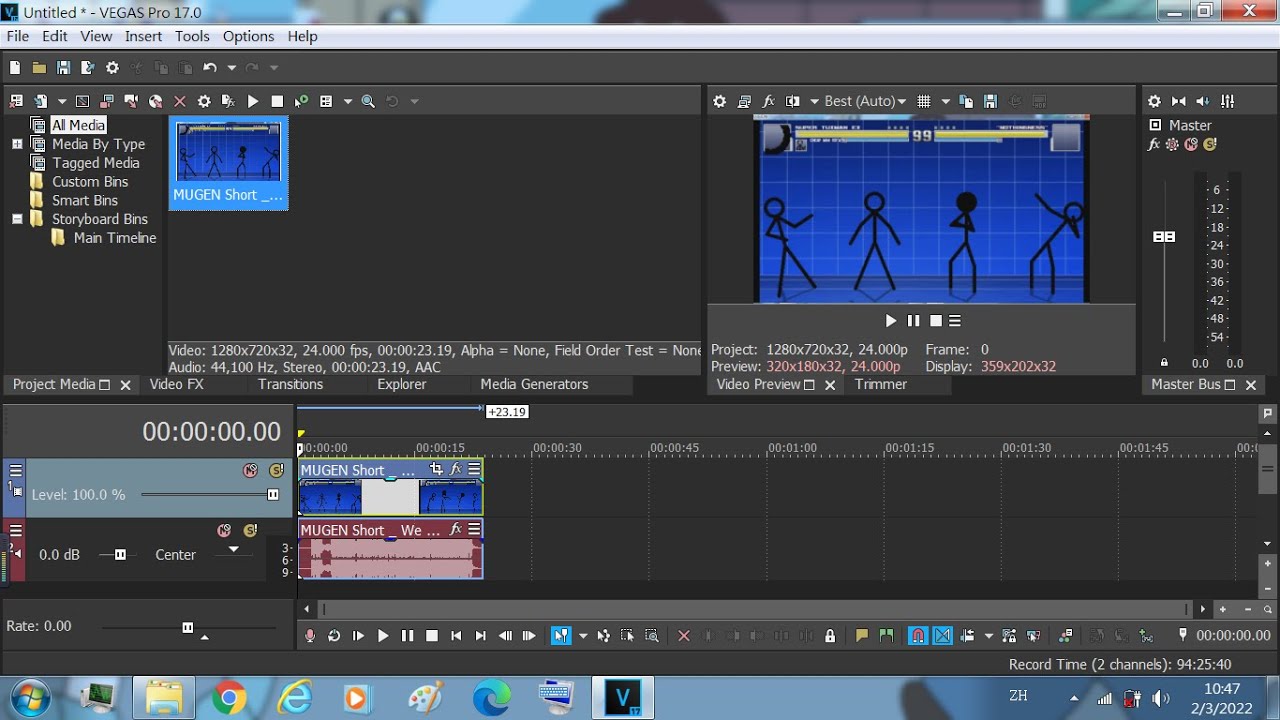
Task: Start timeline playback
Action: point(383,635)
